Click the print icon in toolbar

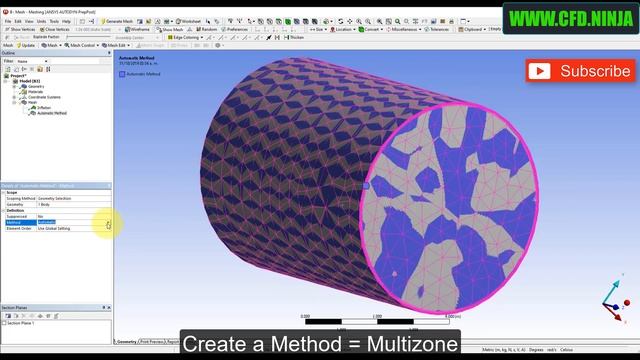pyautogui.click(x=451, y=21)
